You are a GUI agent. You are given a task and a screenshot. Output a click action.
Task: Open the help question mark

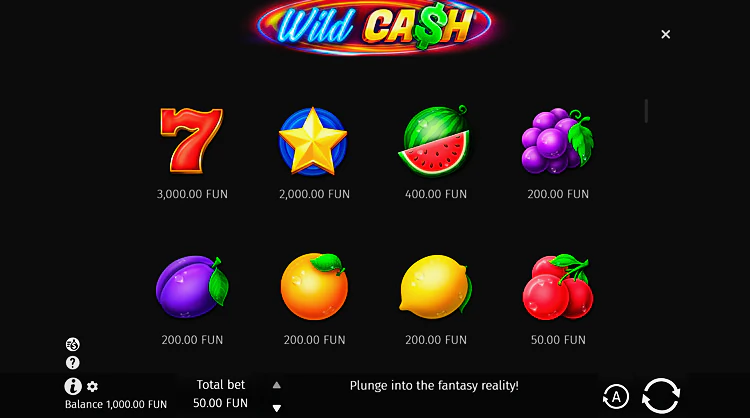tap(73, 363)
